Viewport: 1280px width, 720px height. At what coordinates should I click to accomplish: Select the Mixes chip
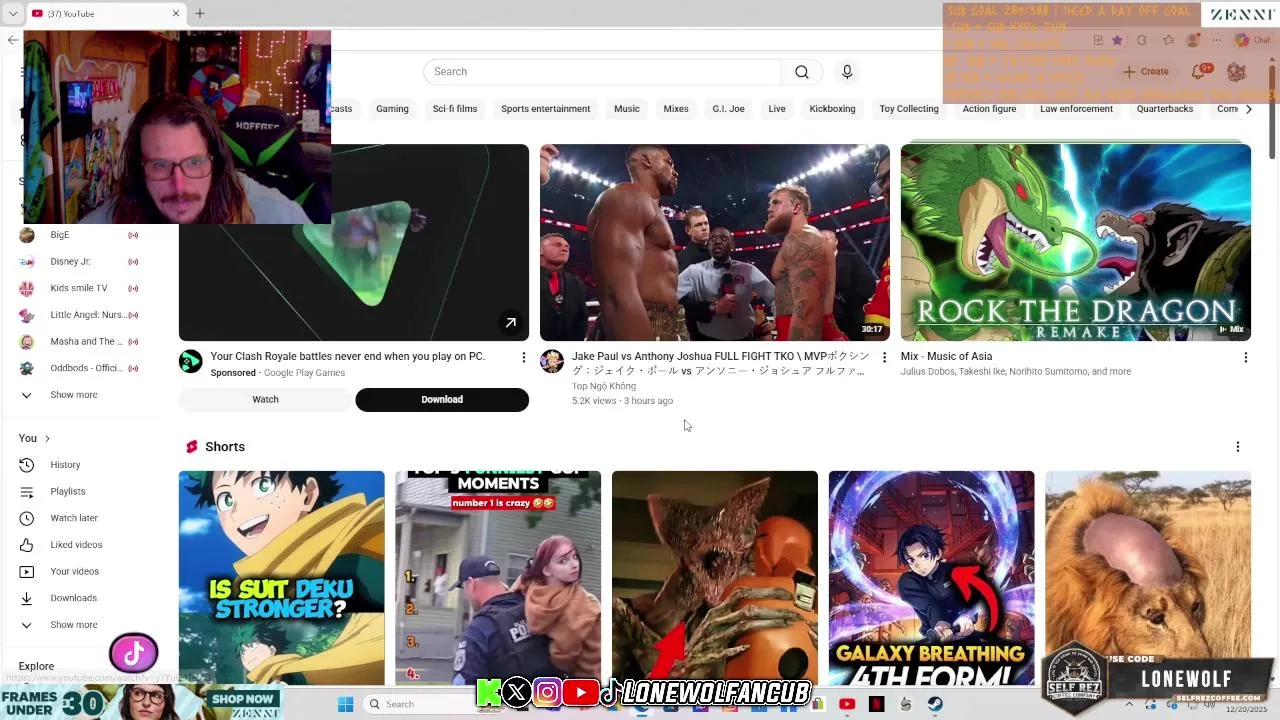676,109
